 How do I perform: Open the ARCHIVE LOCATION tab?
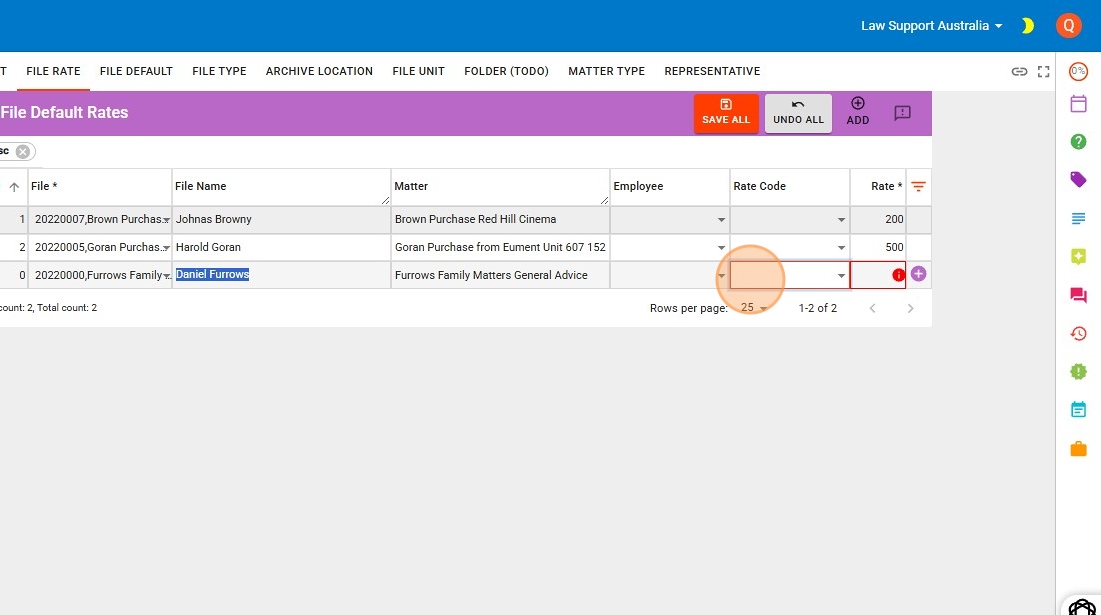point(319,71)
